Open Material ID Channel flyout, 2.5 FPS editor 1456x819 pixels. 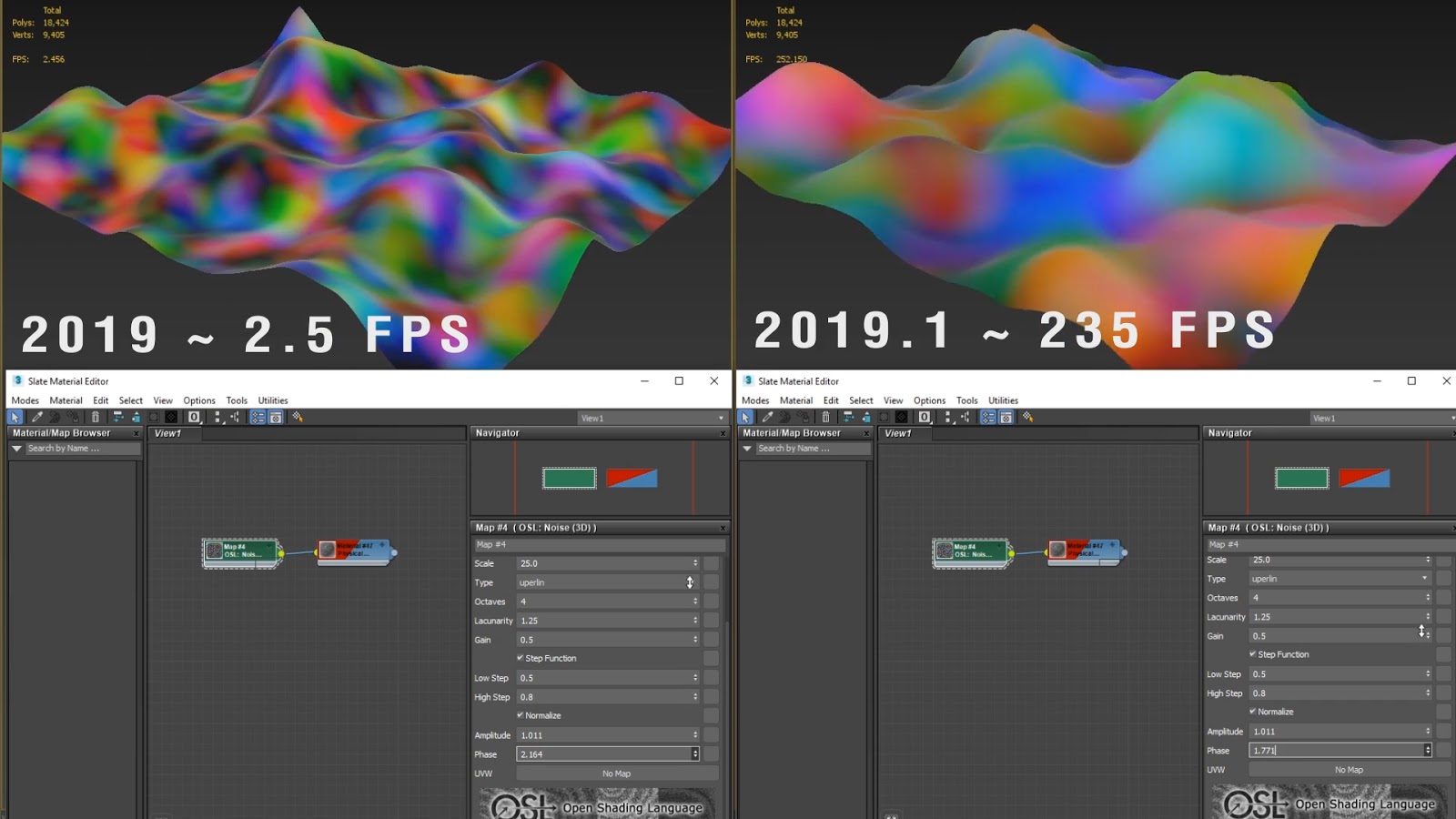click(x=194, y=417)
